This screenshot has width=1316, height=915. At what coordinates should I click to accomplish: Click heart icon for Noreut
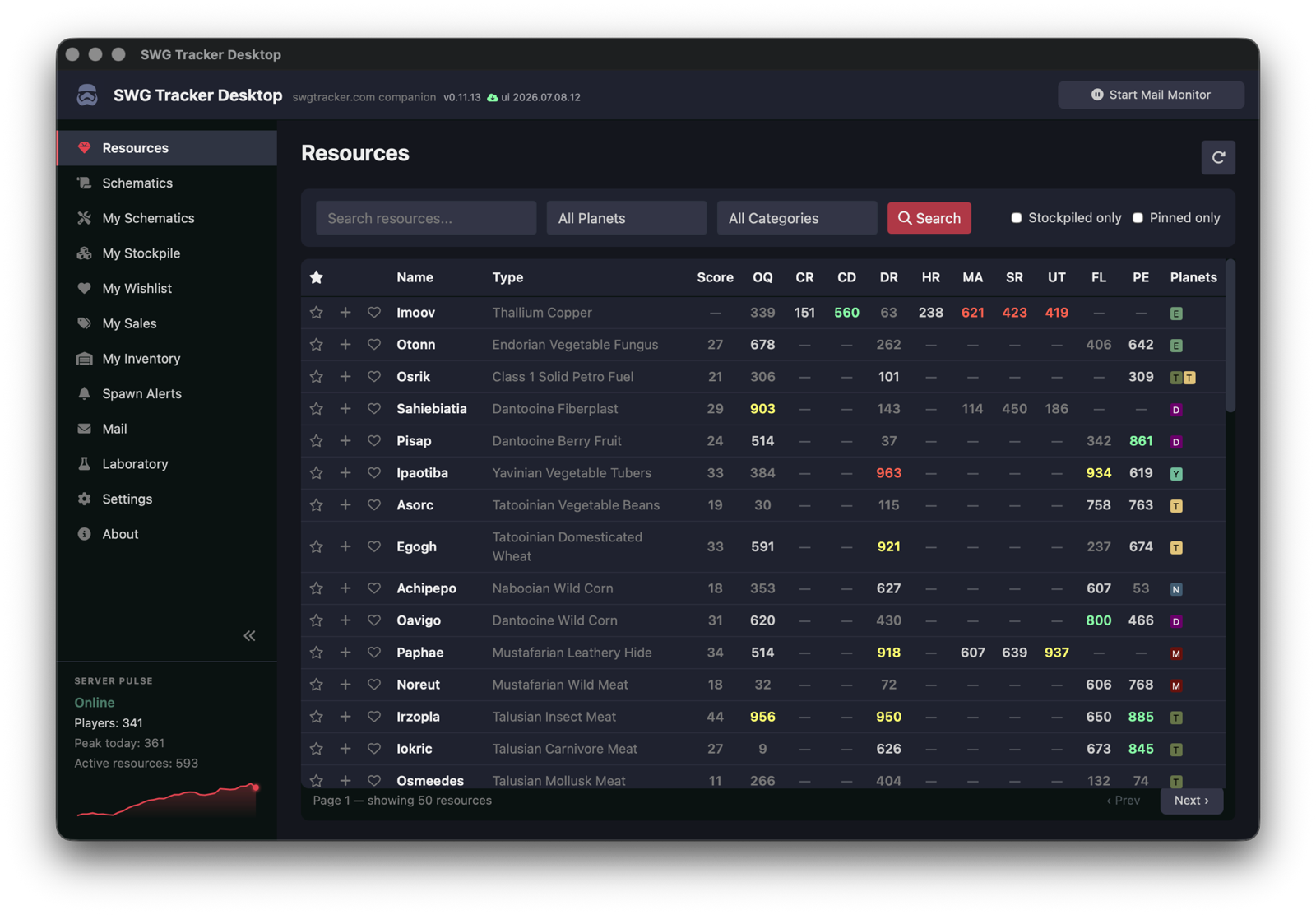(x=374, y=685)
